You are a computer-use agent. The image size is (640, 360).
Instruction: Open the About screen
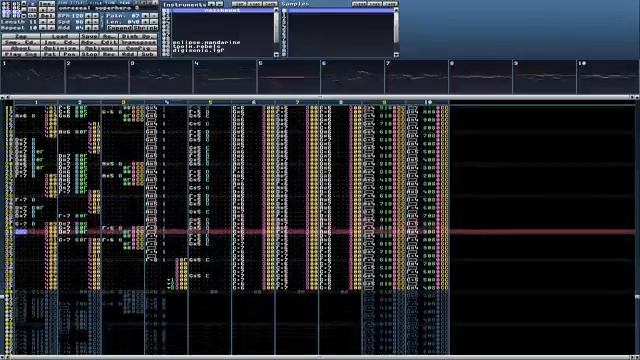click(21, 48)
